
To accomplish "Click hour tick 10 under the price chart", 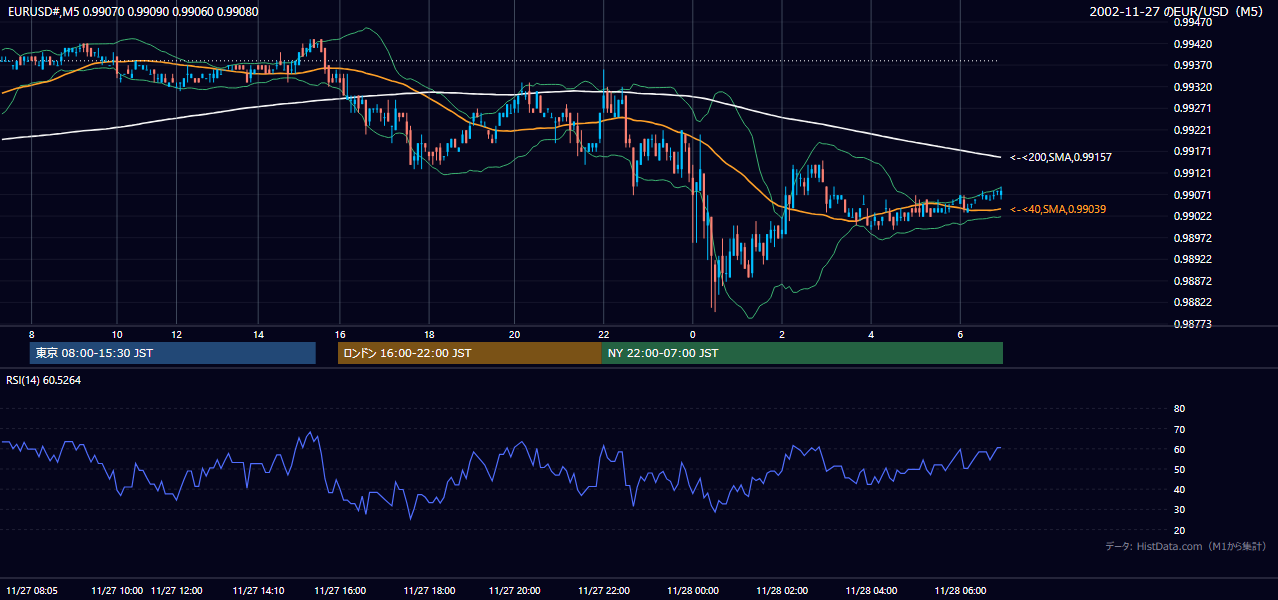I will point(117,334).
